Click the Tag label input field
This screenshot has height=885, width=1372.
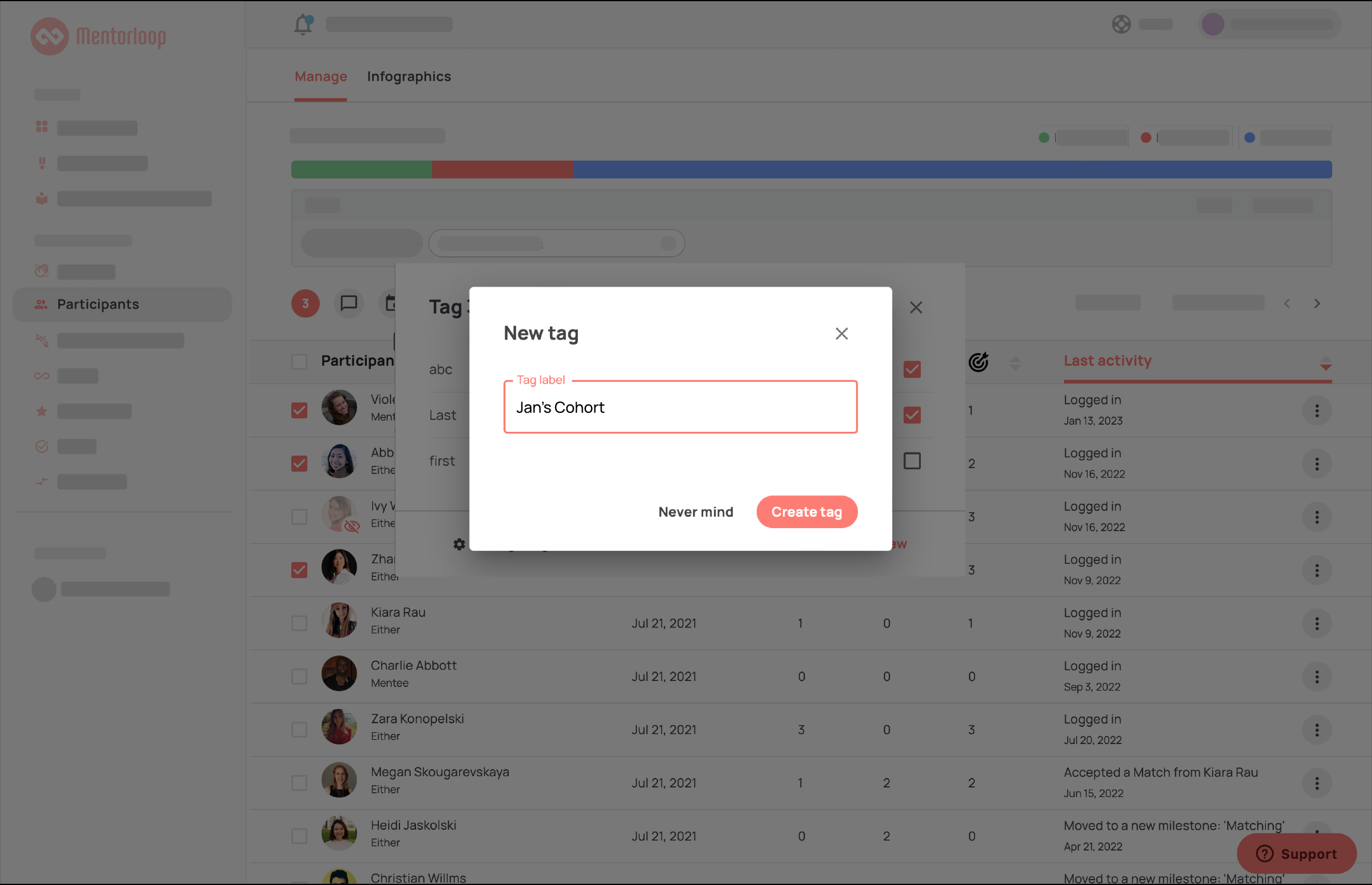[680, 407]
